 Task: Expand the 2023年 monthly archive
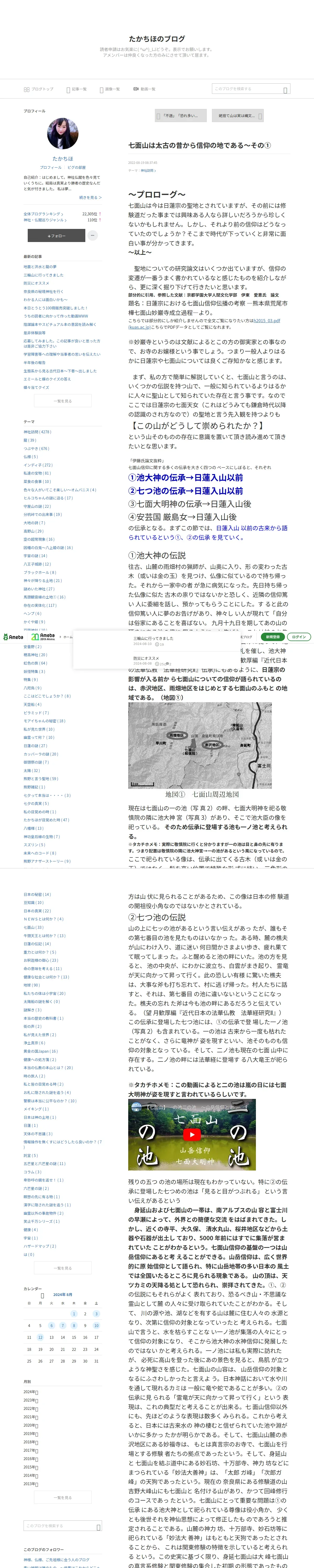[x=31, y=1400]
